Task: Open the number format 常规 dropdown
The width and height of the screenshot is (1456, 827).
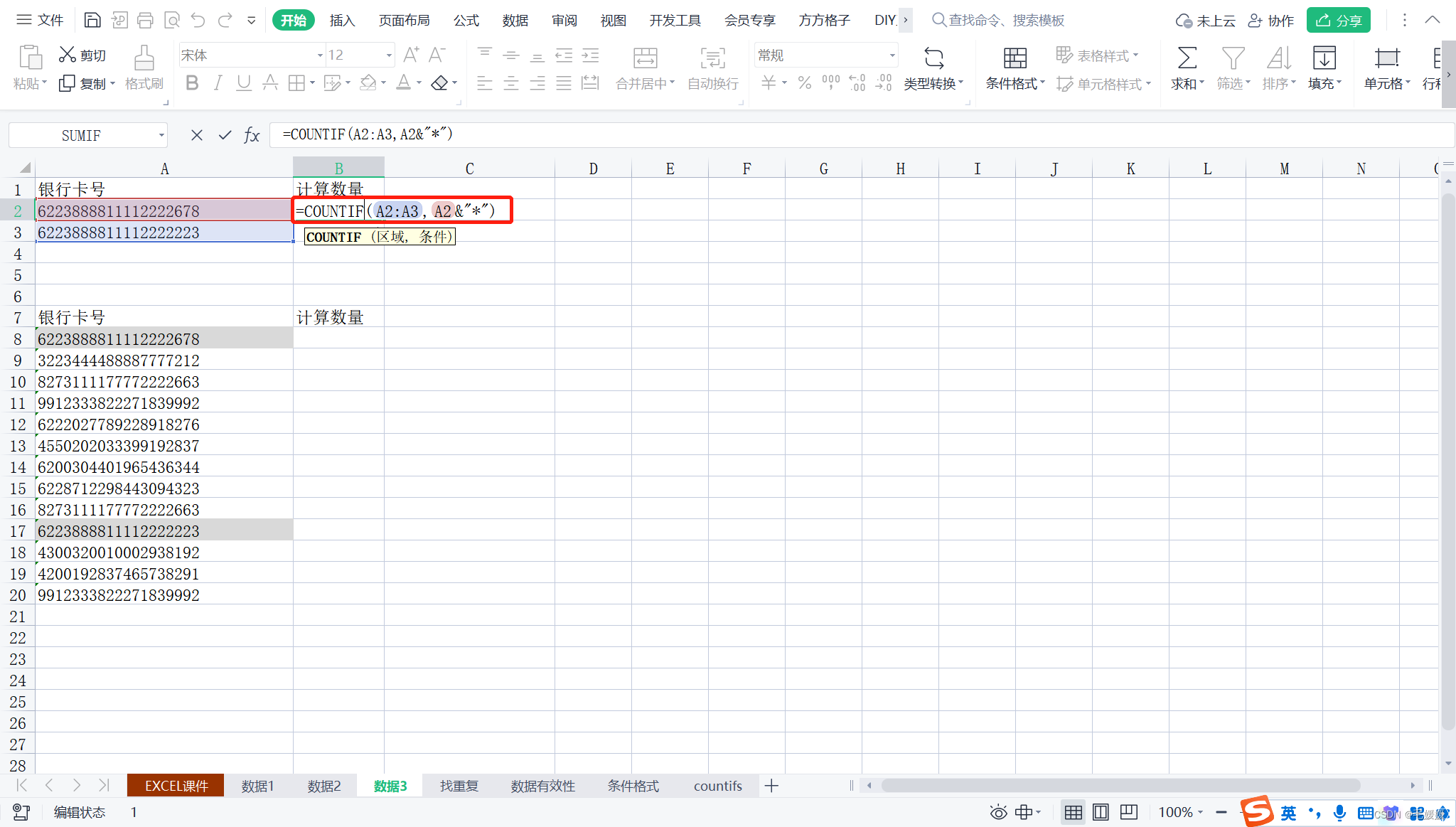Action: tap(892, 55)
